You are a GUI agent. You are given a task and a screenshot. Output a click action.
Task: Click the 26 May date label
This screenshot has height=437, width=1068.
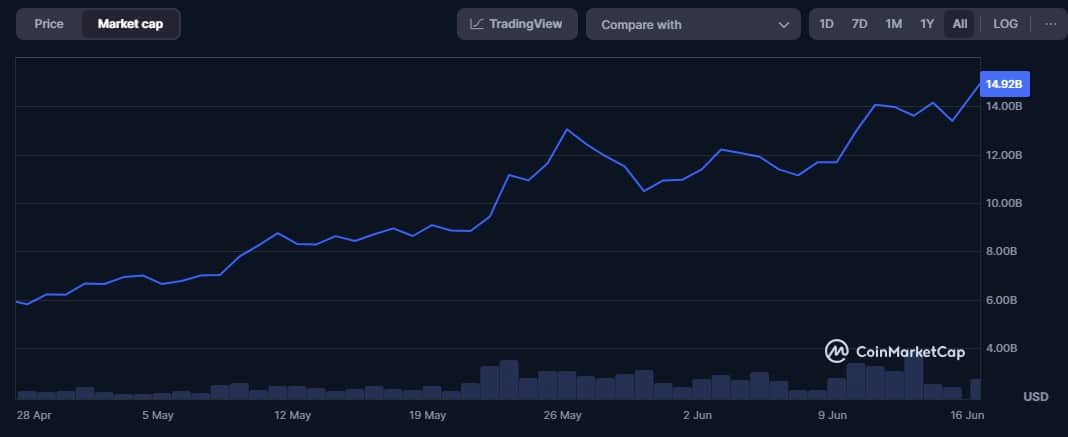562,415
